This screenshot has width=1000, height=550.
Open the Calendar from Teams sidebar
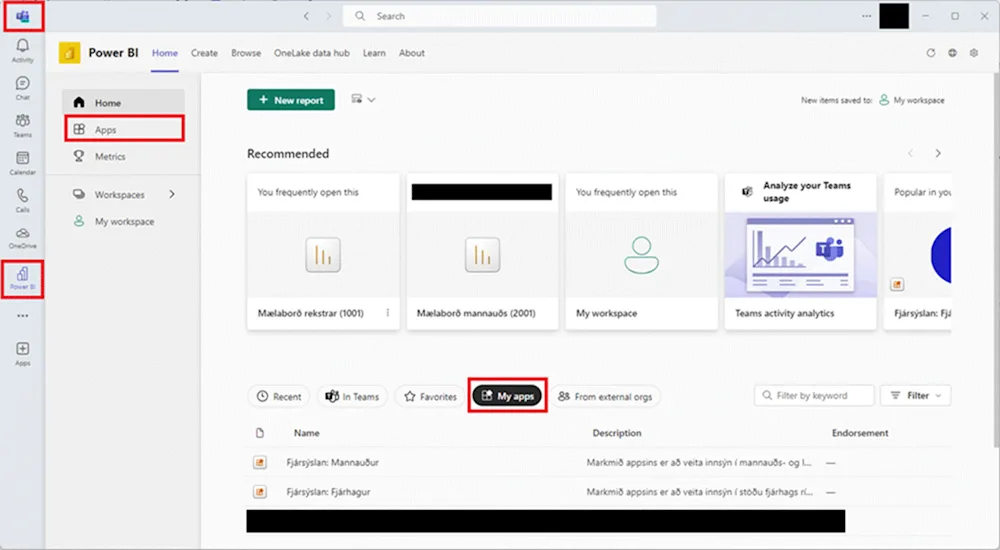(22, 163)
